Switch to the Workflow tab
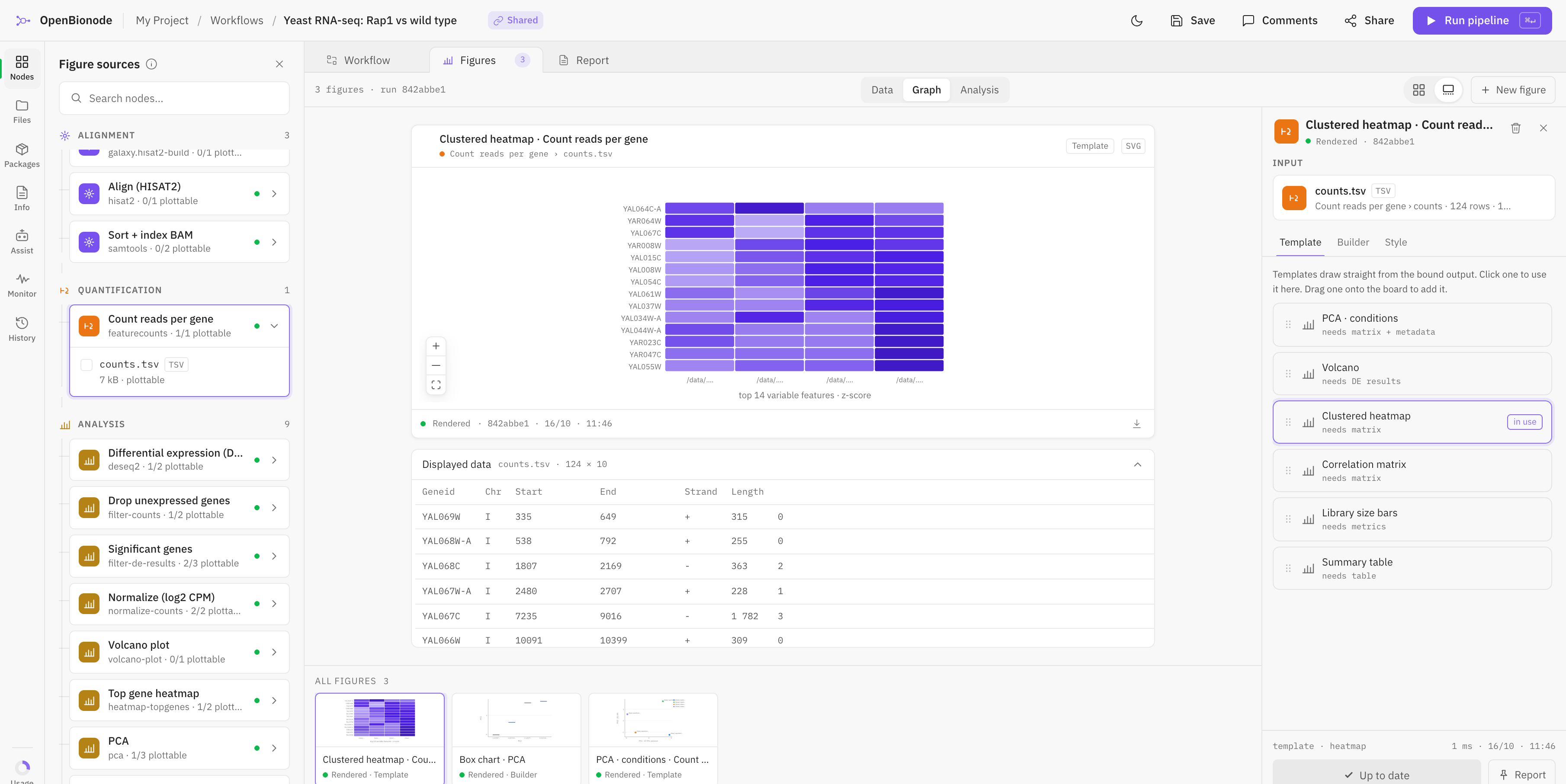 [x=359, y=60]
